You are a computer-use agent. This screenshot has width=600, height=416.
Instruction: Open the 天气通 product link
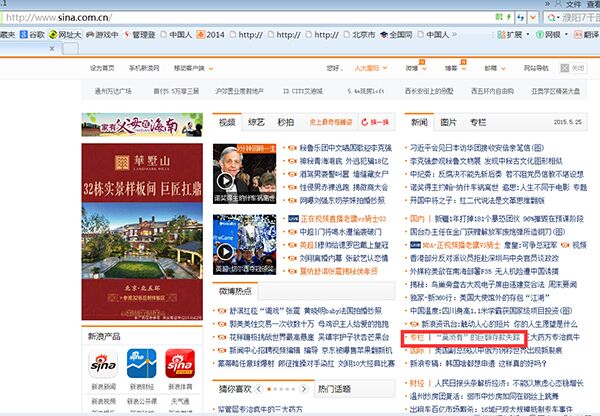click(180, 401)
